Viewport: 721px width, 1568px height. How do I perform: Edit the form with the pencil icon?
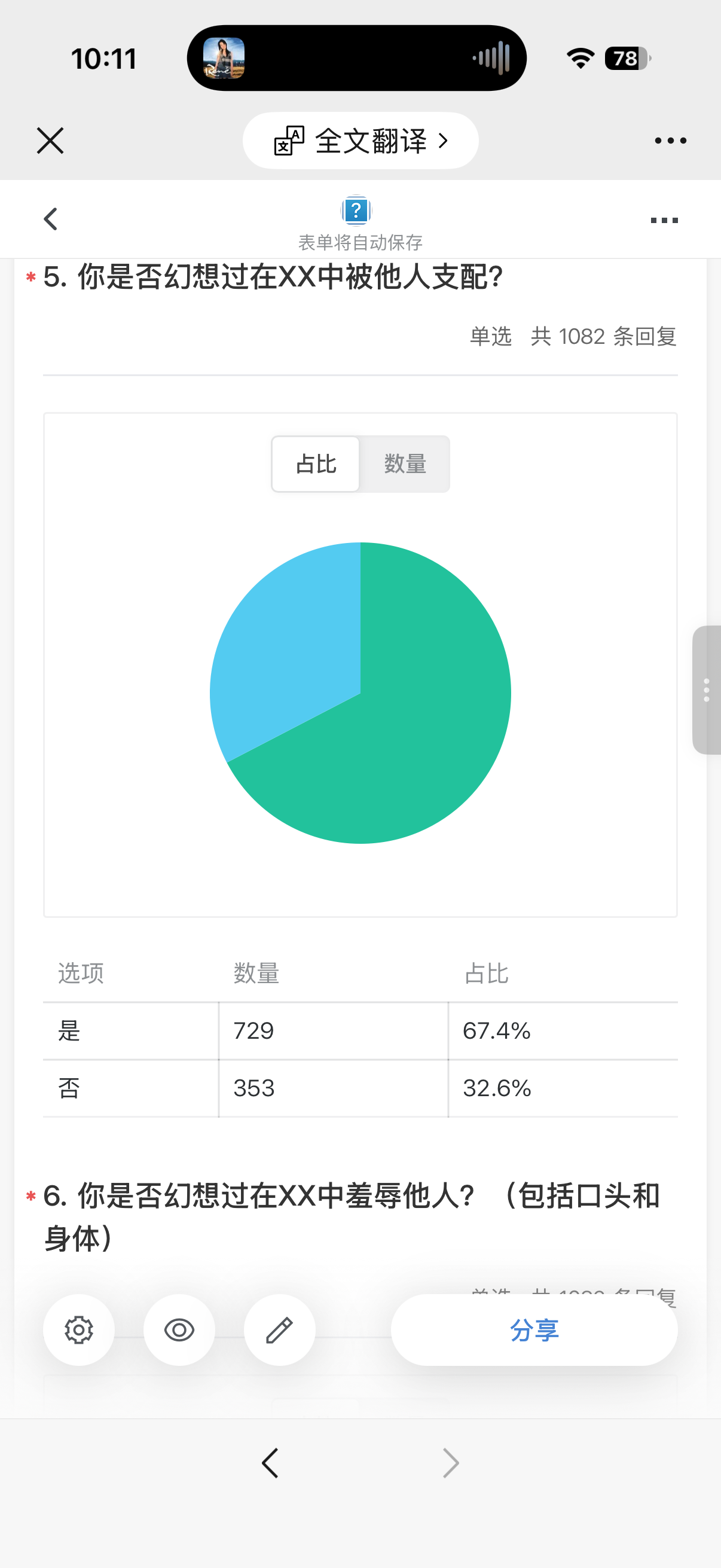[x=279, y=1330]
